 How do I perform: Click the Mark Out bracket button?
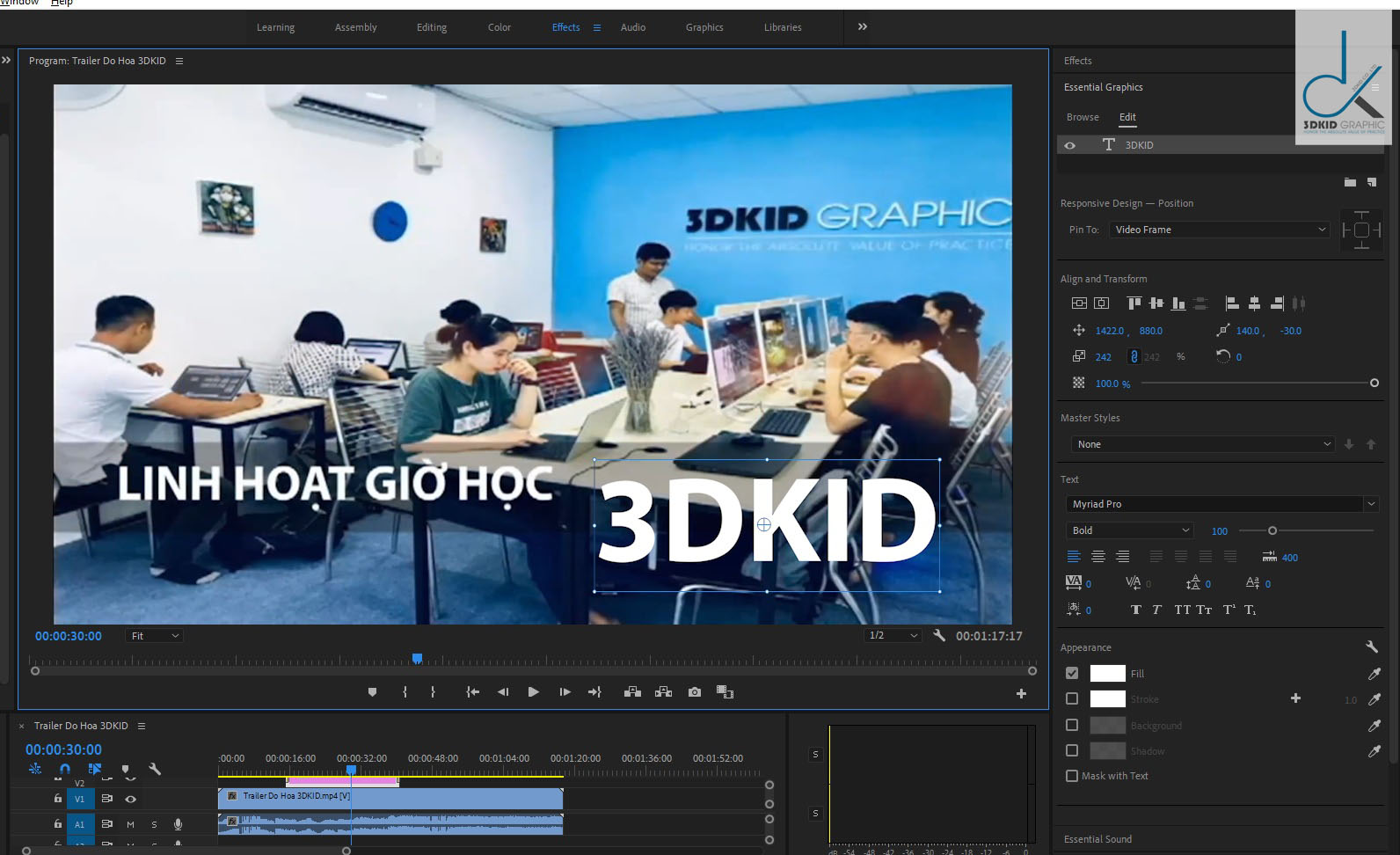pyautogui.click(x=433, y=692)
